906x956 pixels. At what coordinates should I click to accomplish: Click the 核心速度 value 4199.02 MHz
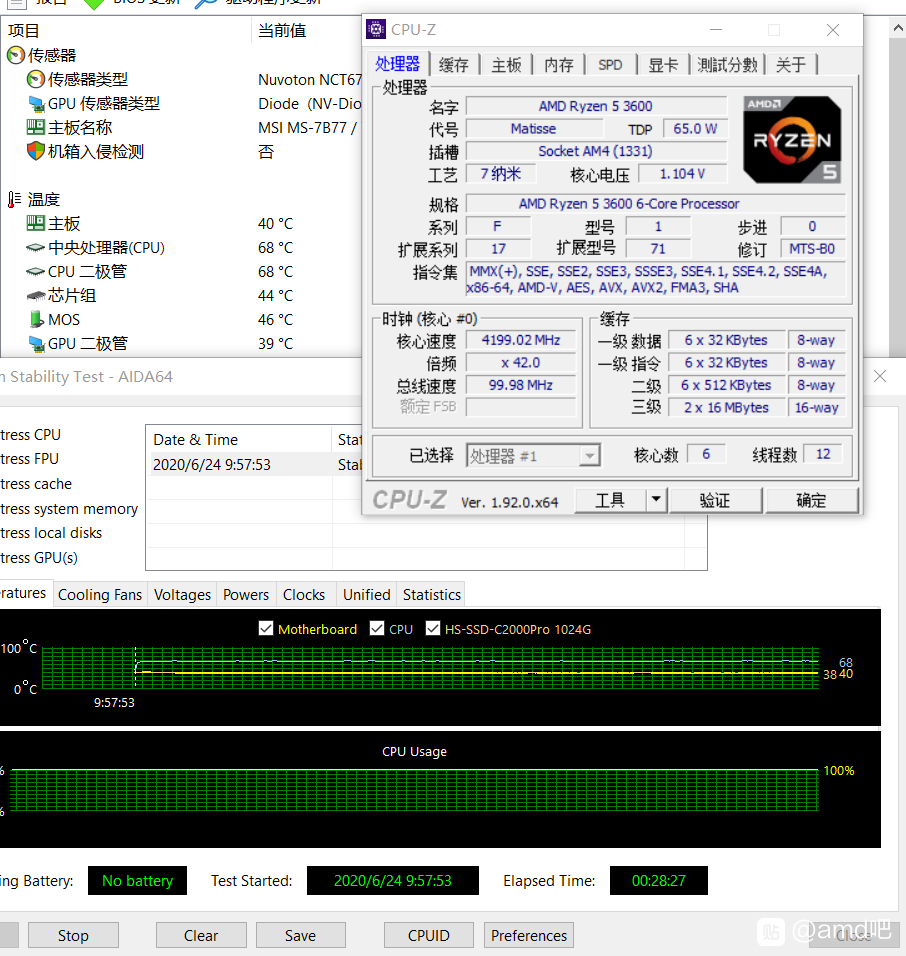tap(521, 340)
